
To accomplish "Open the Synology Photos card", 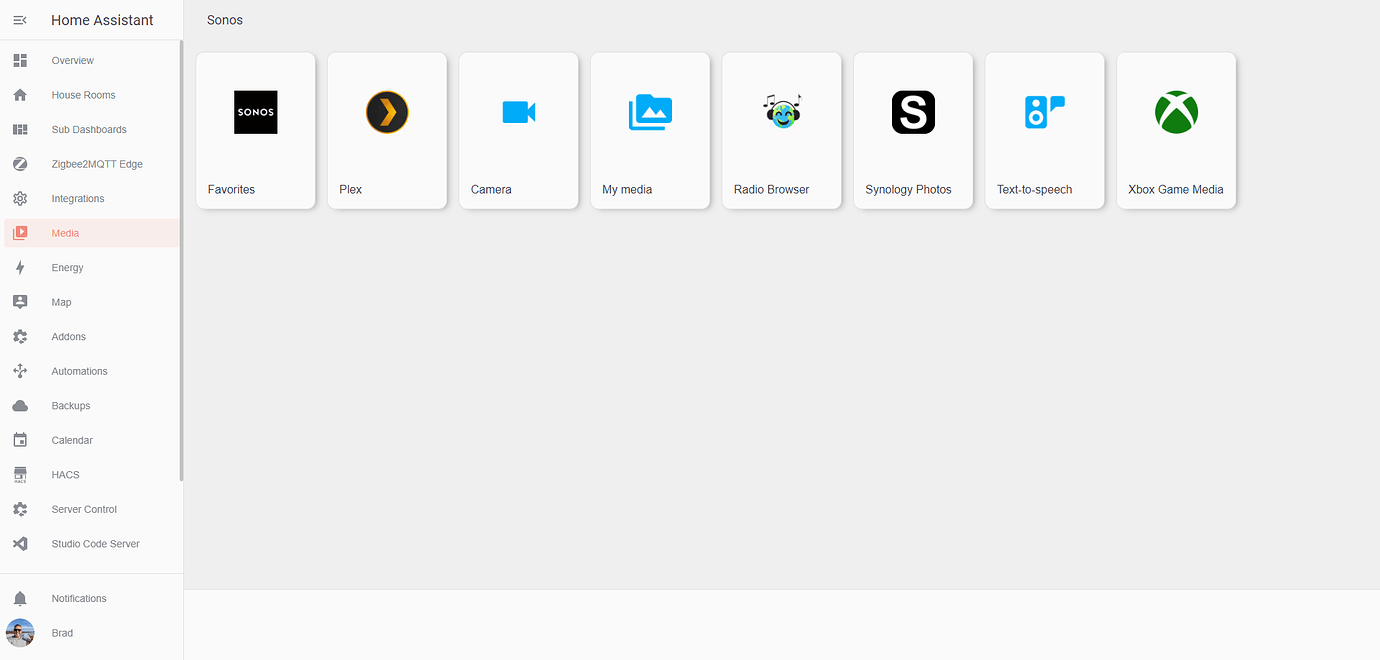I will (913, 130).
